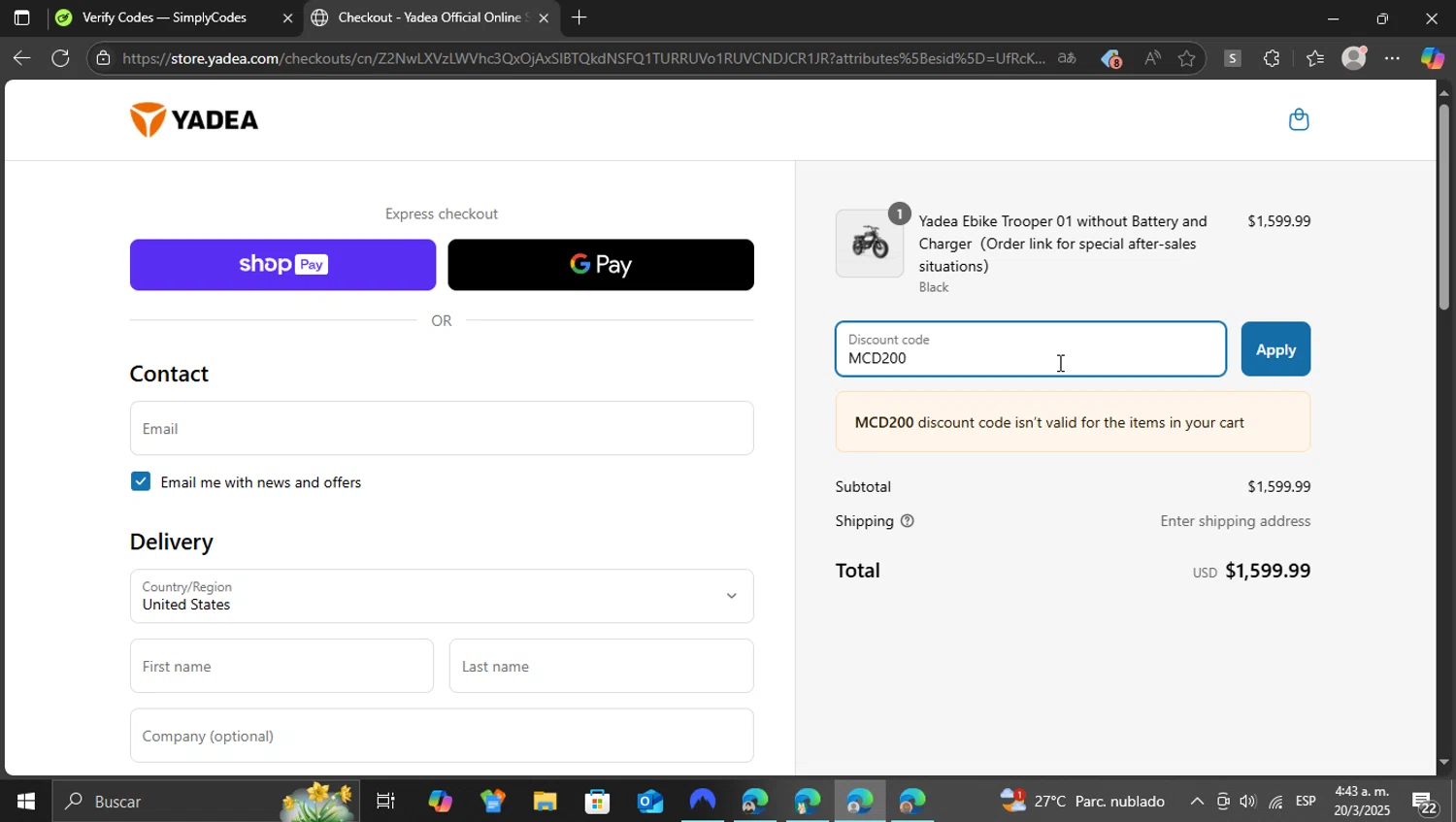
Task: Apply the discount code
Action: pyautogui.click(x=1275, y=349)
